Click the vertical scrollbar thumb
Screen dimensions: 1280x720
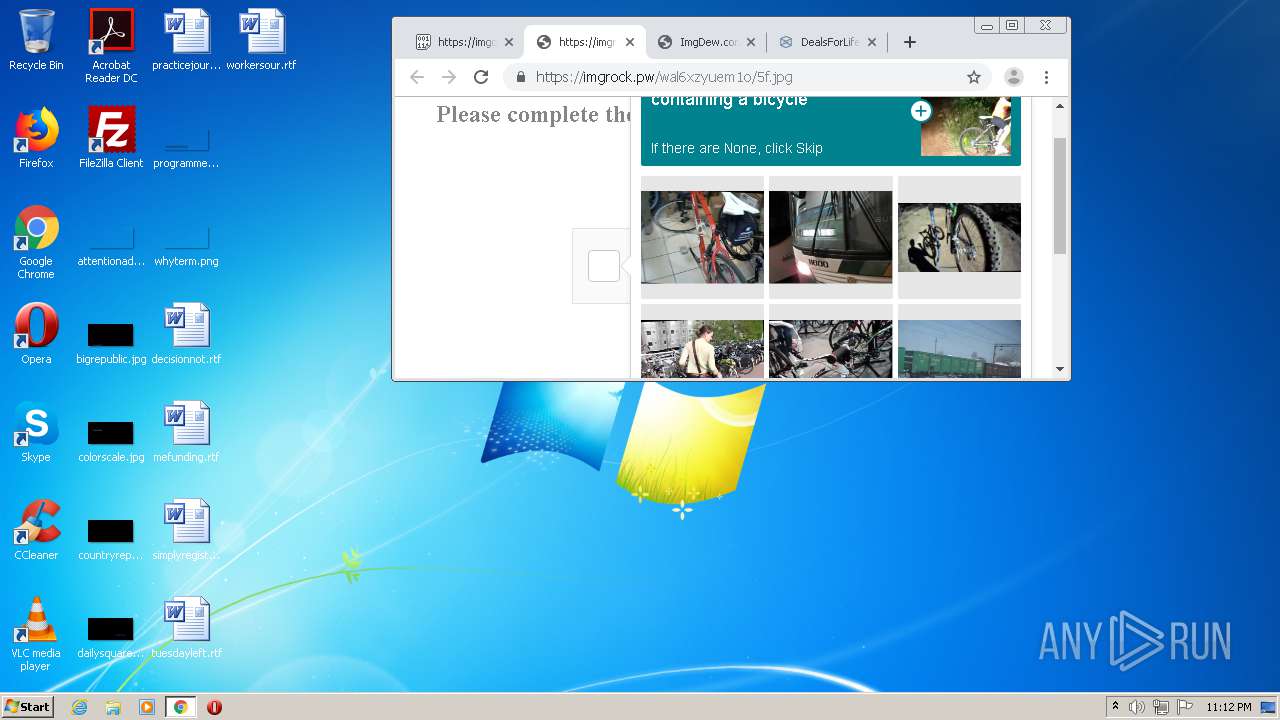click(1060, 195)
